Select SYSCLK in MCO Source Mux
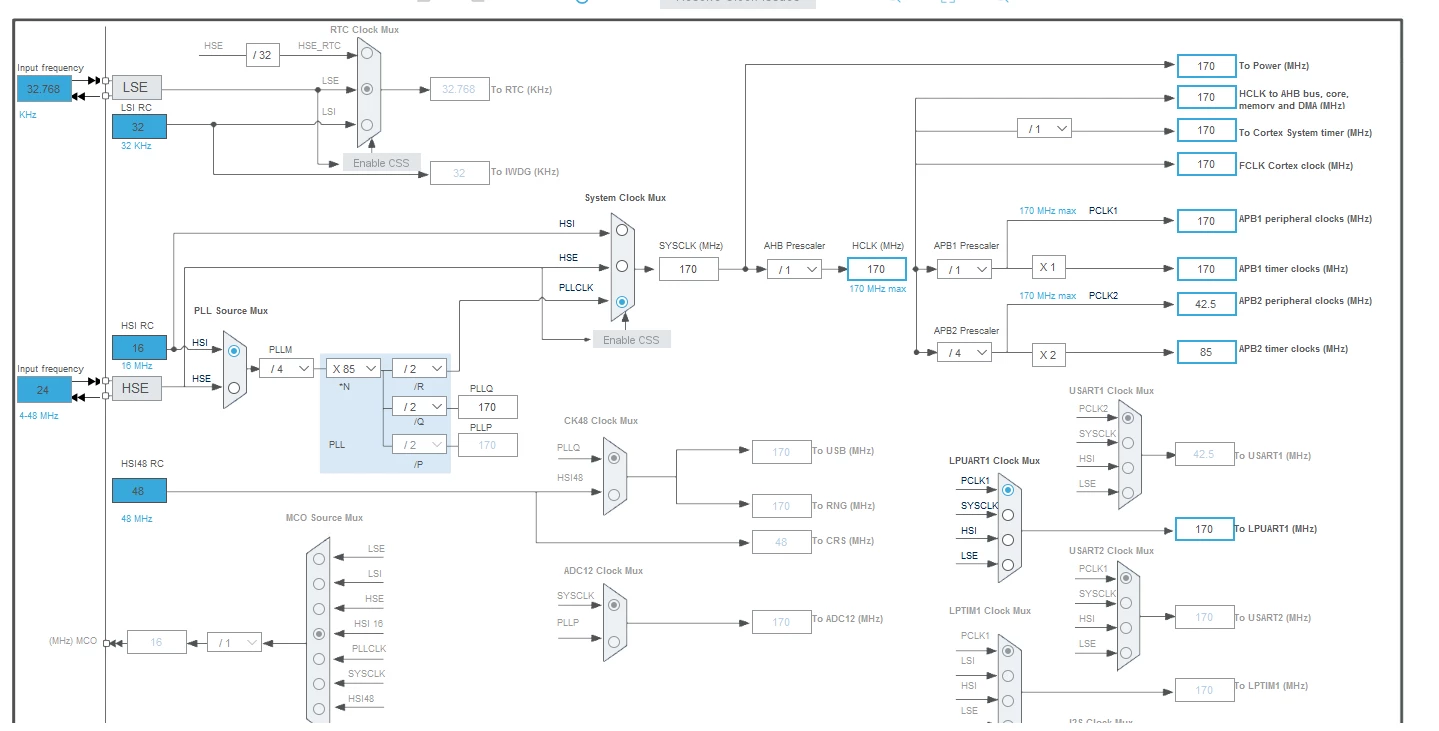Image resolution: width=1439 pixels, height=731 pixels. 319,684
